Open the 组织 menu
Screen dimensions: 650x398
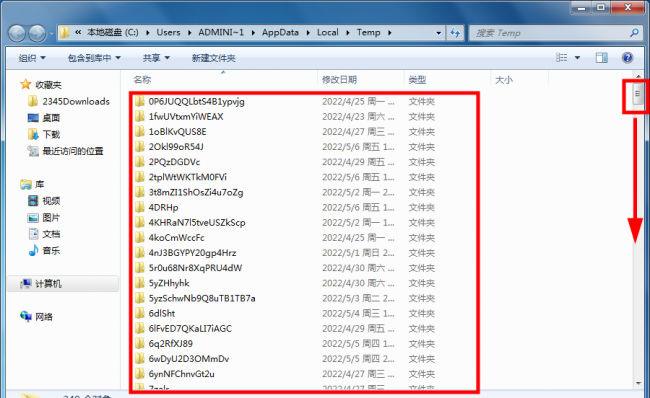(32, 58)
